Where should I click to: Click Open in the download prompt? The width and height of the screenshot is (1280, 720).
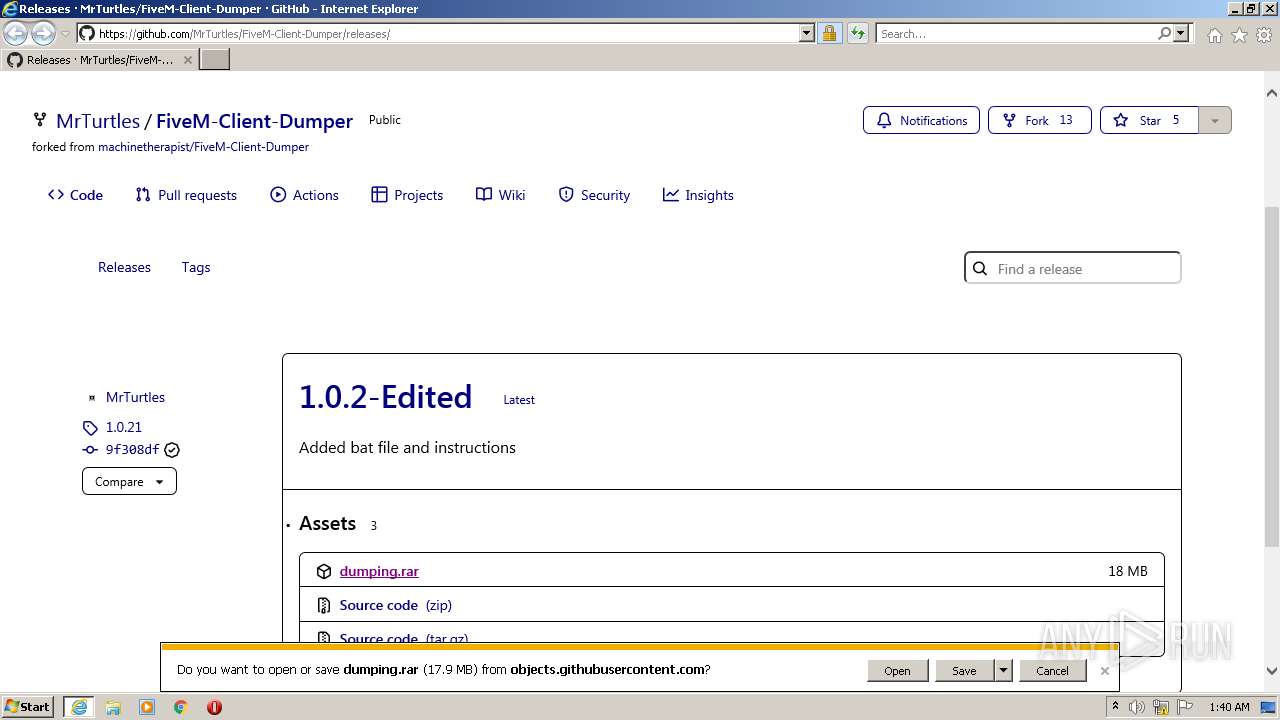pyautogui.click(x=897, y=670)
